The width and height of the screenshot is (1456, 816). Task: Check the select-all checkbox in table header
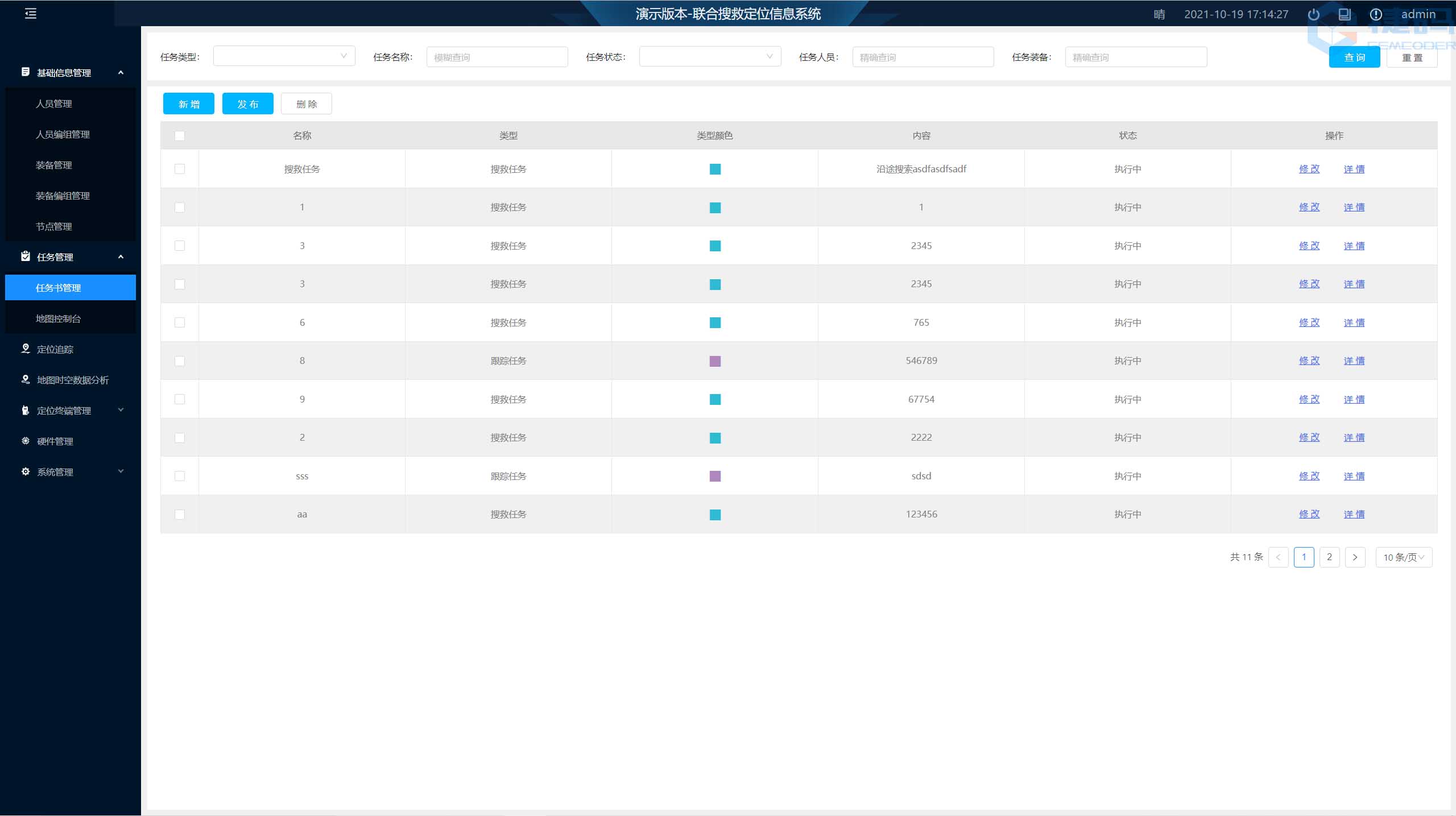pos(180,136)
